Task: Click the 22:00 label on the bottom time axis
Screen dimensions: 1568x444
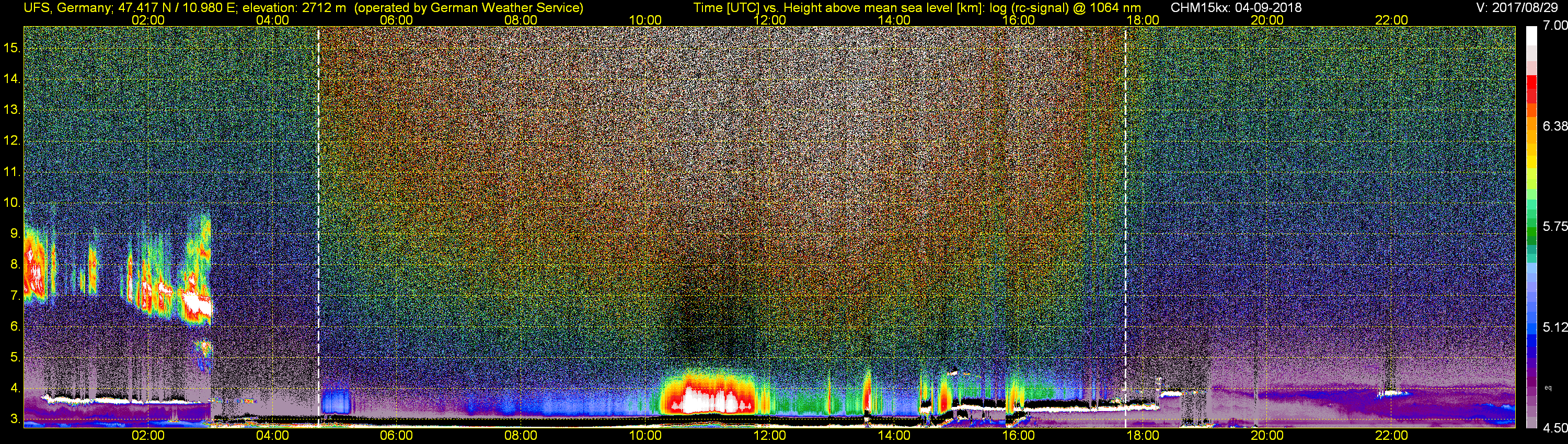Action: [1391, 436]
